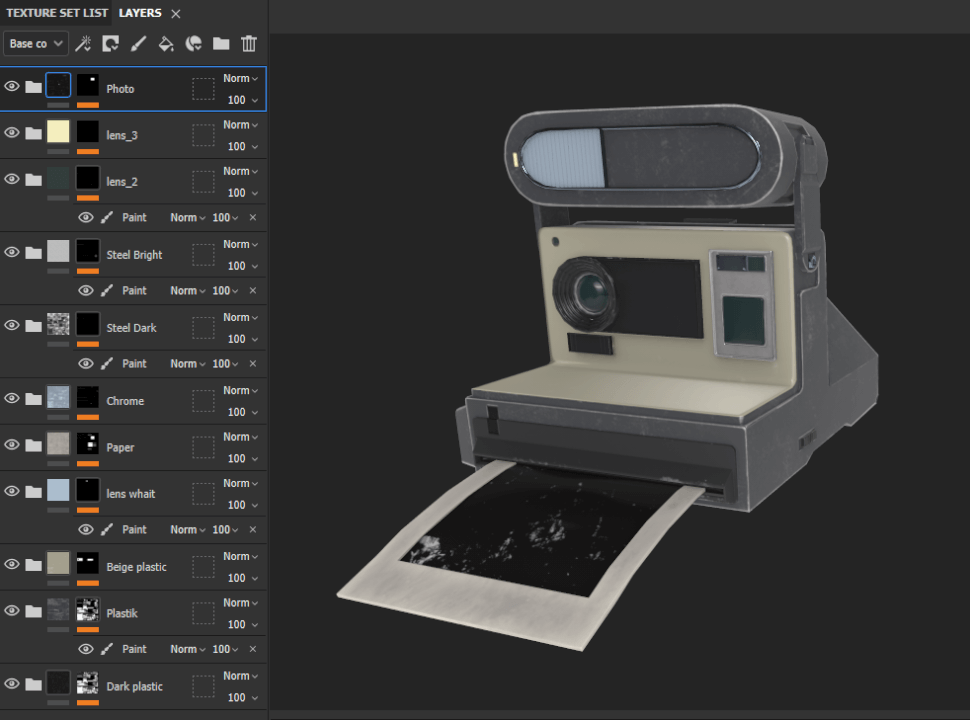Hide the Paint effect under lens_2

[86, 217]
